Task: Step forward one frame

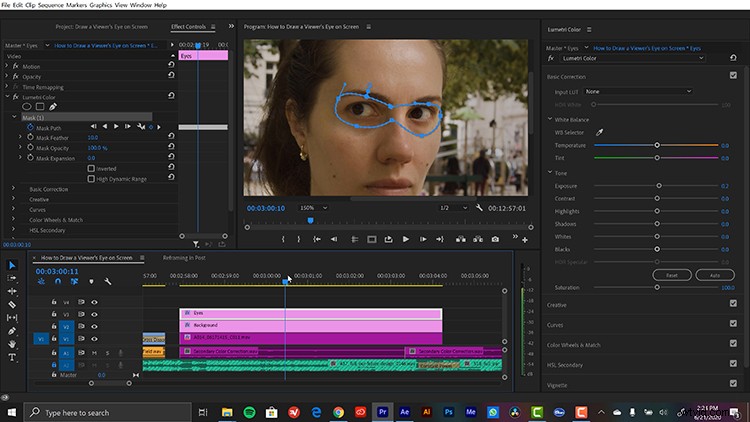Action: [x=423, y=239]
